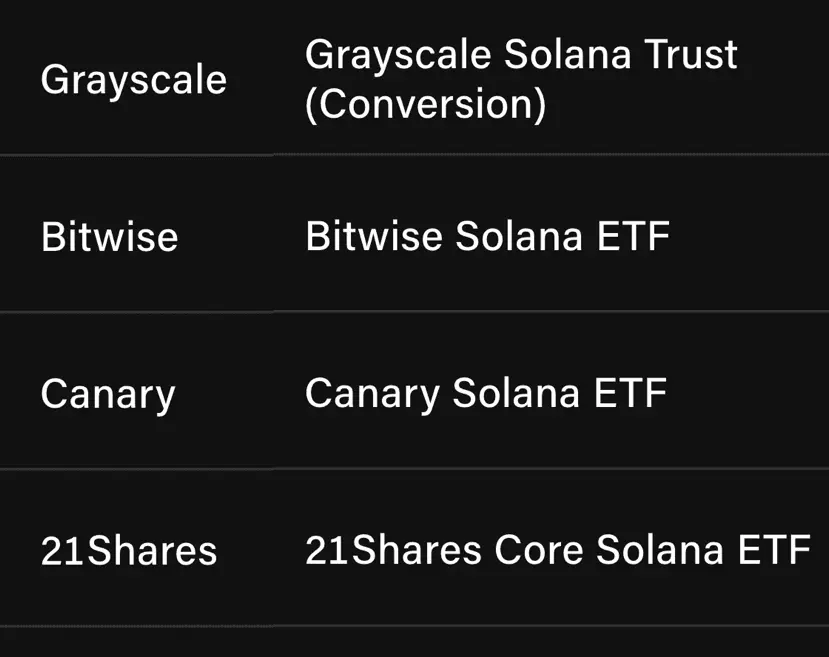Click Solana in the Grayscale fund name
The image size is (829, 657).
[x=567, y=54]
